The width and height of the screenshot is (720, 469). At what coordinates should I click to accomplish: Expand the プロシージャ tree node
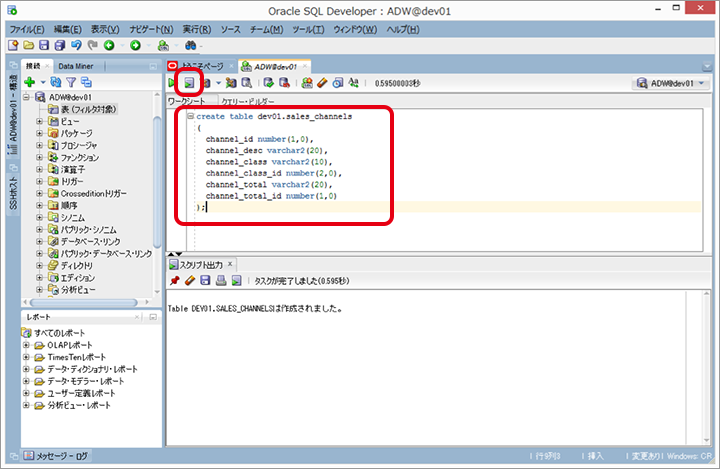[x=40, y=145]
